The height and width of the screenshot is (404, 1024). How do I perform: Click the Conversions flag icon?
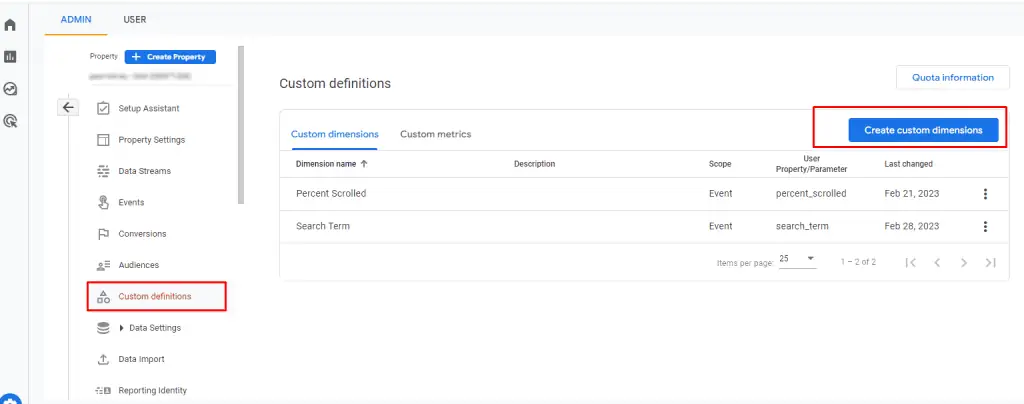point(103,234)
